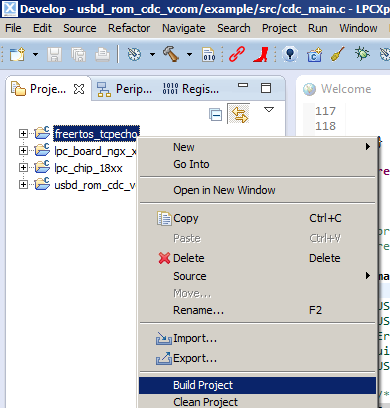
Task: Expand the freertos_tcpecho project
Action: click(23, 134)
